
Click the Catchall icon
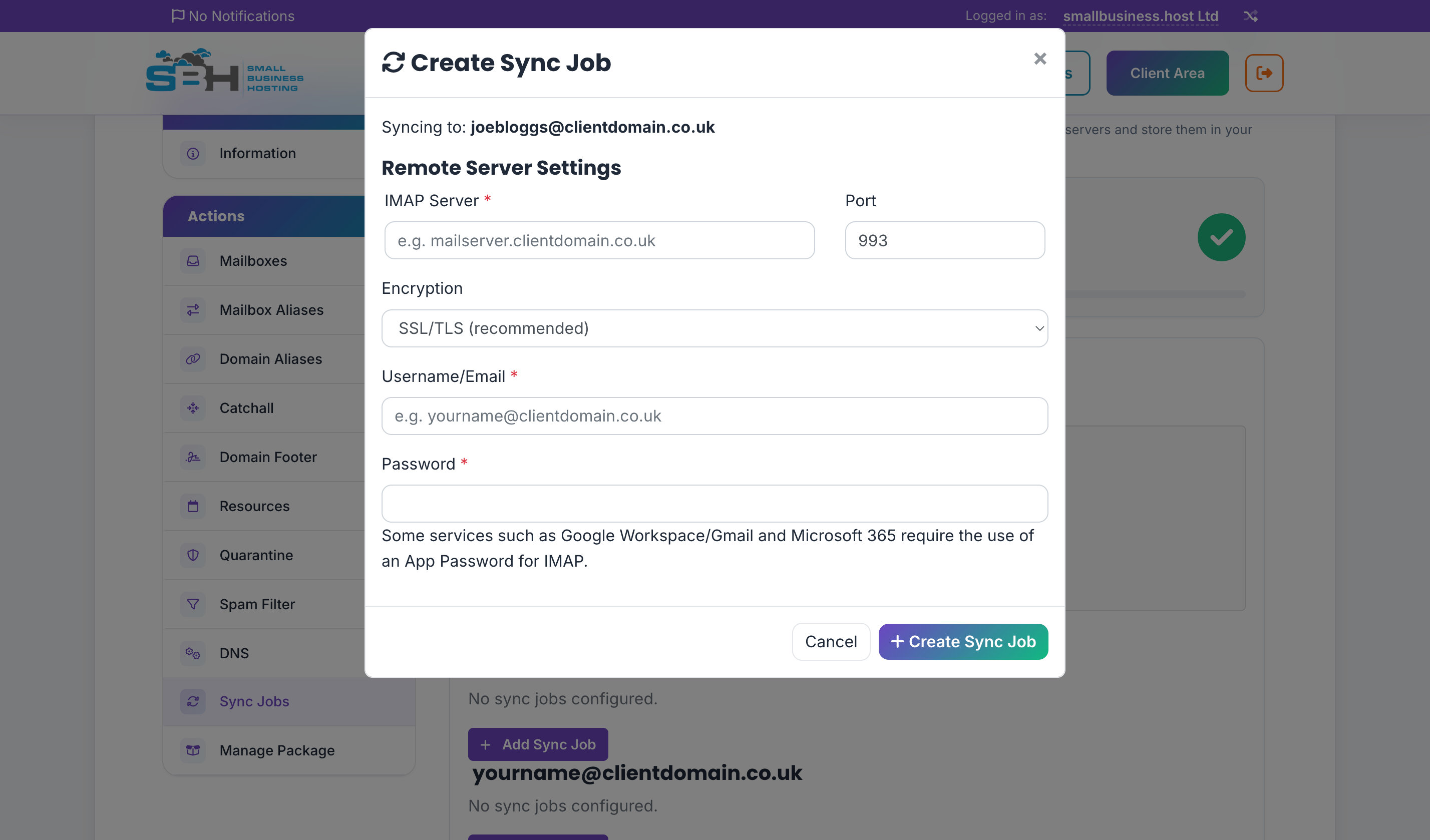(x=193, y=408)
